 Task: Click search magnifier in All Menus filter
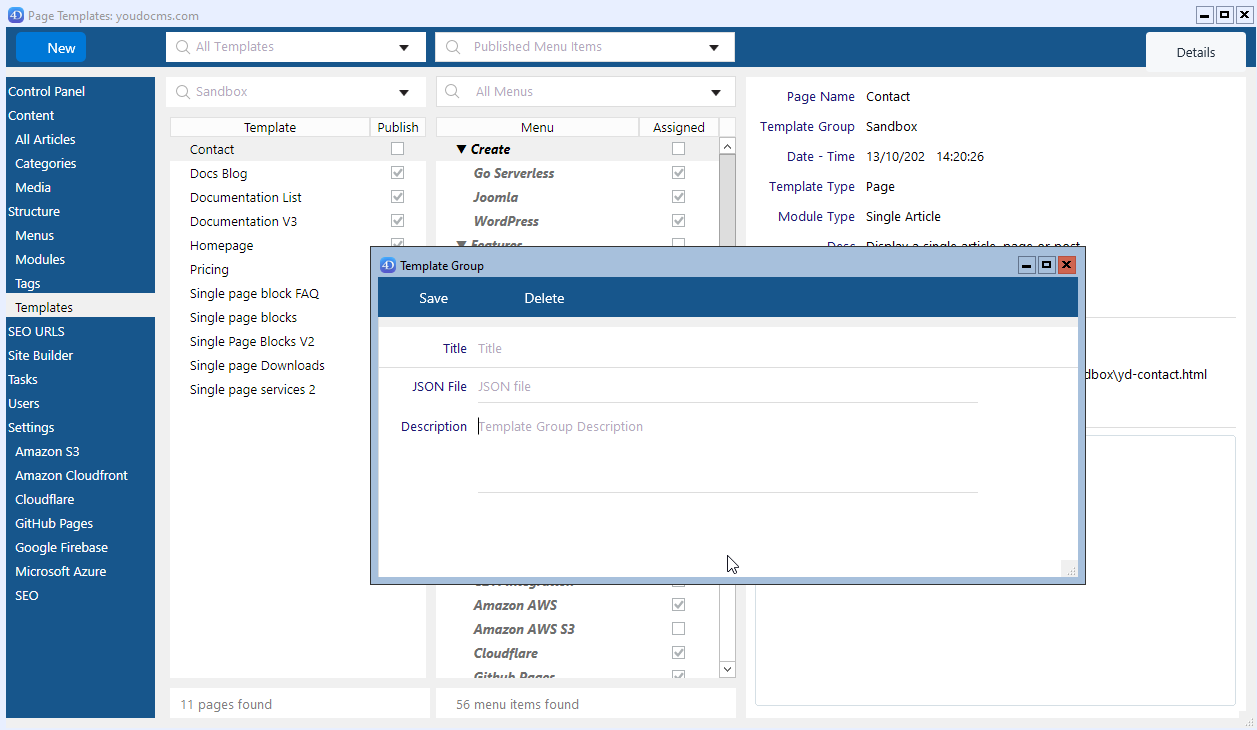pos(453,92)
